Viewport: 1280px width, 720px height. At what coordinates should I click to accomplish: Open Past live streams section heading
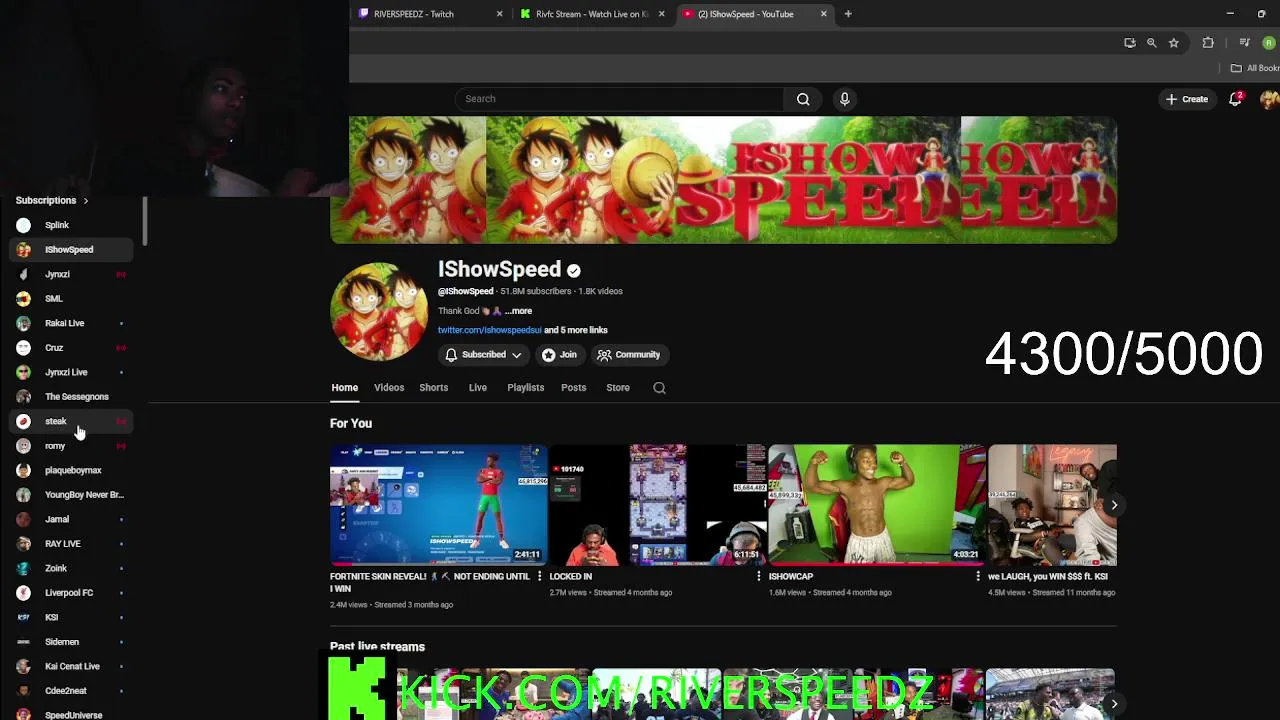pyautogui.click(x=377, y=647)
